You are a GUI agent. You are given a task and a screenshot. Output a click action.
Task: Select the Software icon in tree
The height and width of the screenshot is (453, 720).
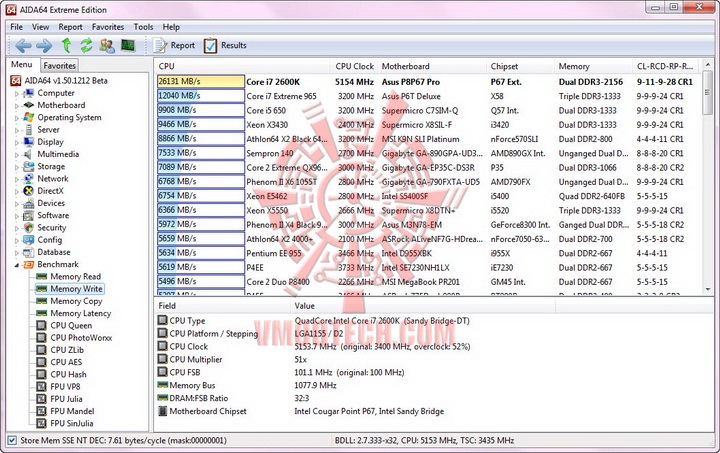pyautogui.click(x=28, y=216)
